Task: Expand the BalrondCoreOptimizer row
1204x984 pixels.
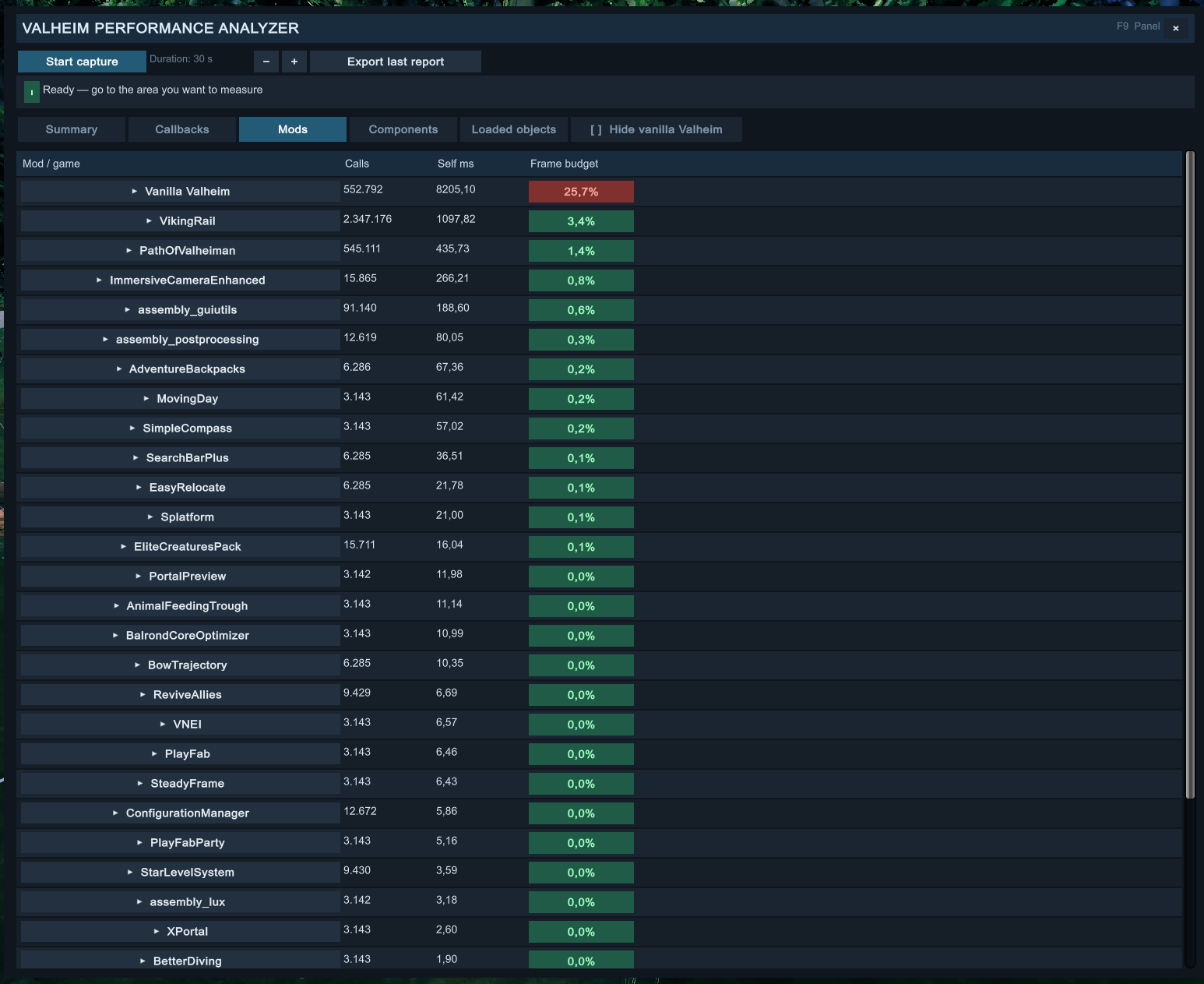Action: [181, 636]
